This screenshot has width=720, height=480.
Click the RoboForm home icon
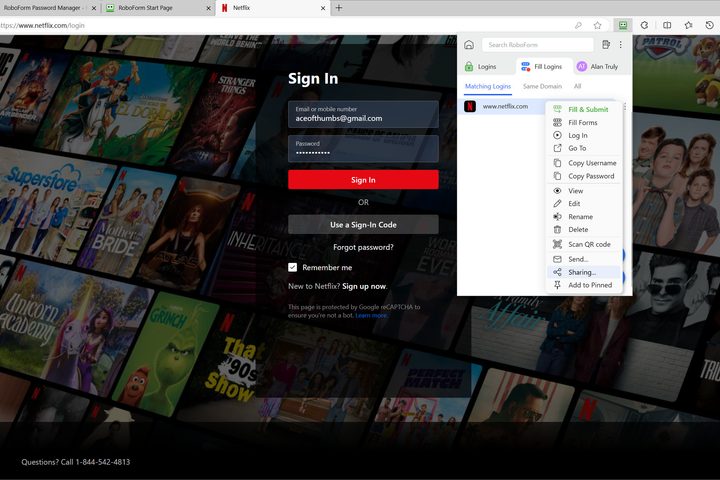469,45
